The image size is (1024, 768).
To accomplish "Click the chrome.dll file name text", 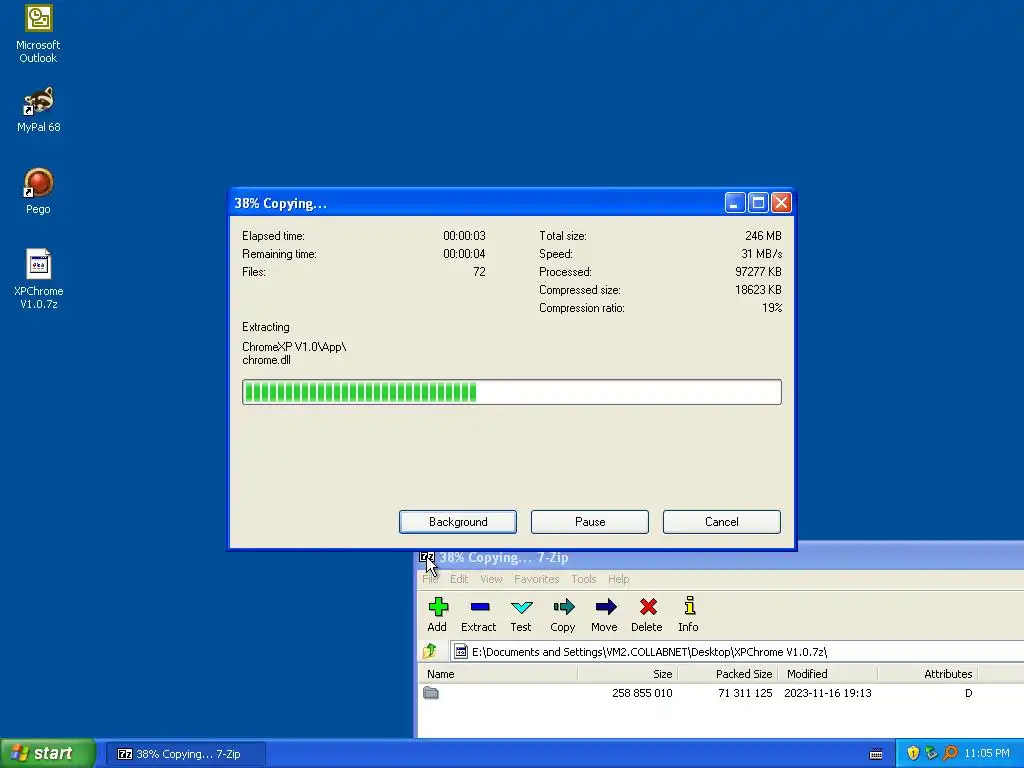I will pyautogui.click(x=266, y=360).
